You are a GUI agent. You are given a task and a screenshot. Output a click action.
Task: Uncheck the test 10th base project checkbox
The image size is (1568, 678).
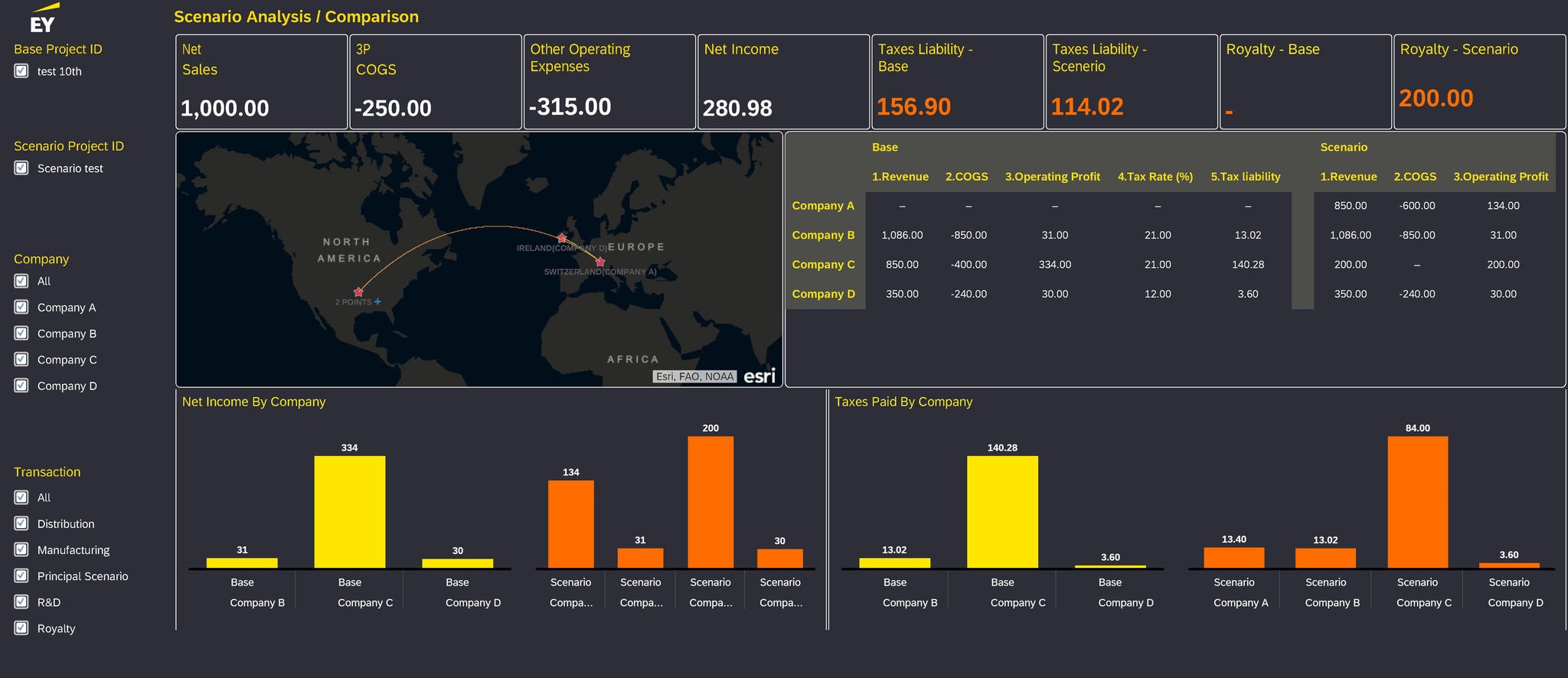[x=21, y=71]
